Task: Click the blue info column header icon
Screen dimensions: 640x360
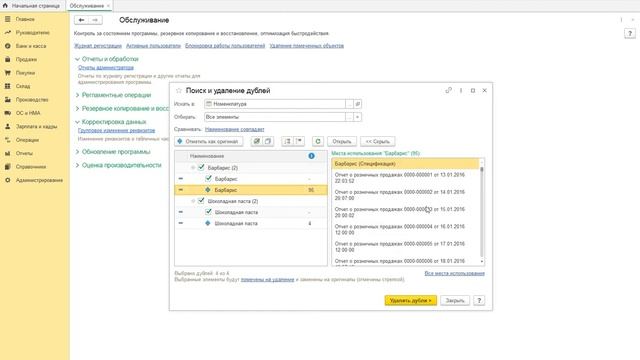Action: pyautogui.click(x=311, y=156)
